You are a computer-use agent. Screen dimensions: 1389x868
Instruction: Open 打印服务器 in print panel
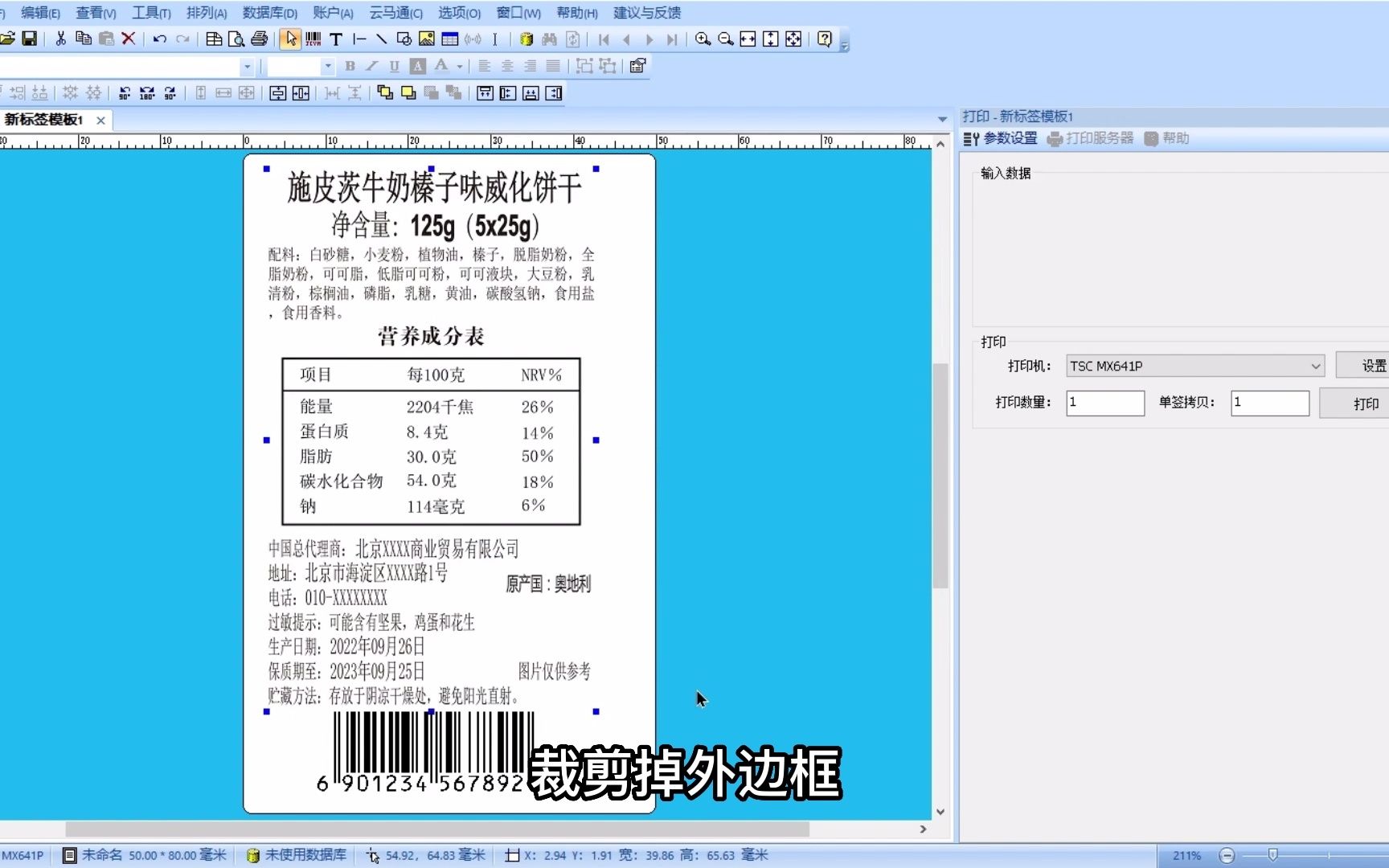(x=1090, y=138)
